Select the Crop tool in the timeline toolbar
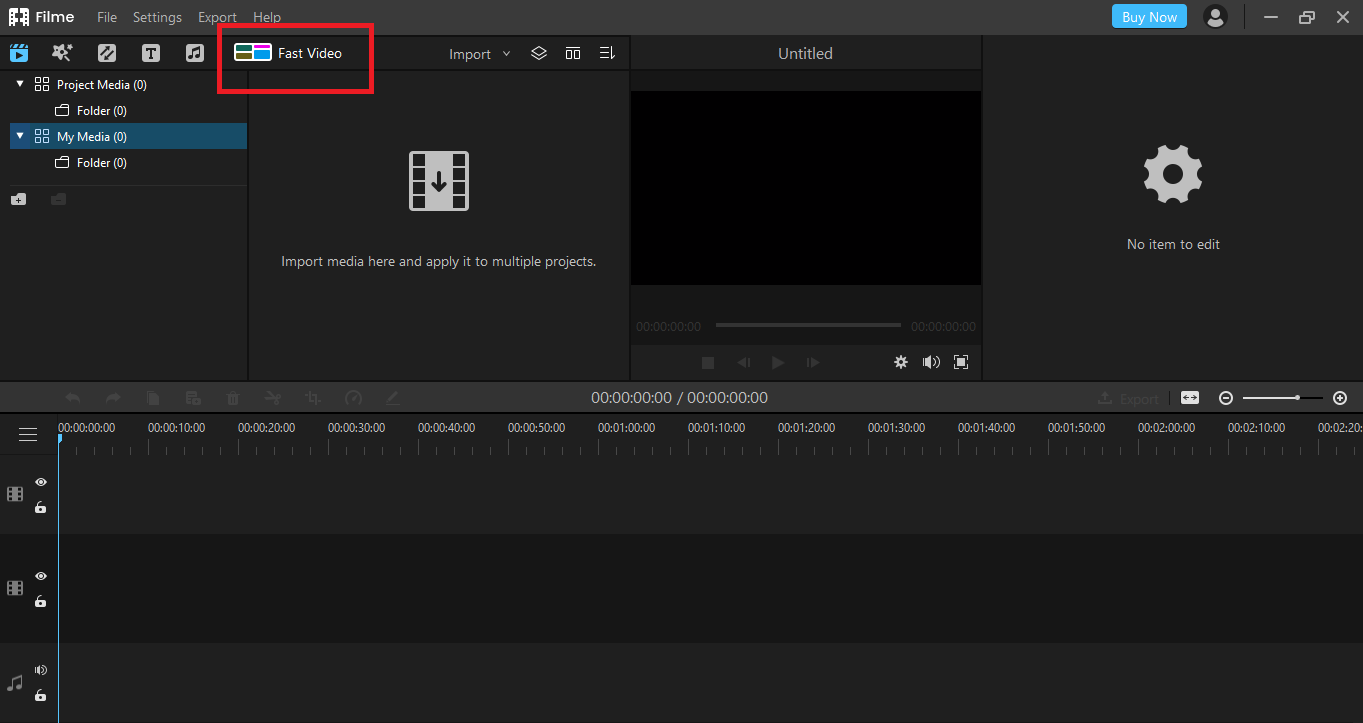This screenshot has width=1363, height=723. point(312,397)
